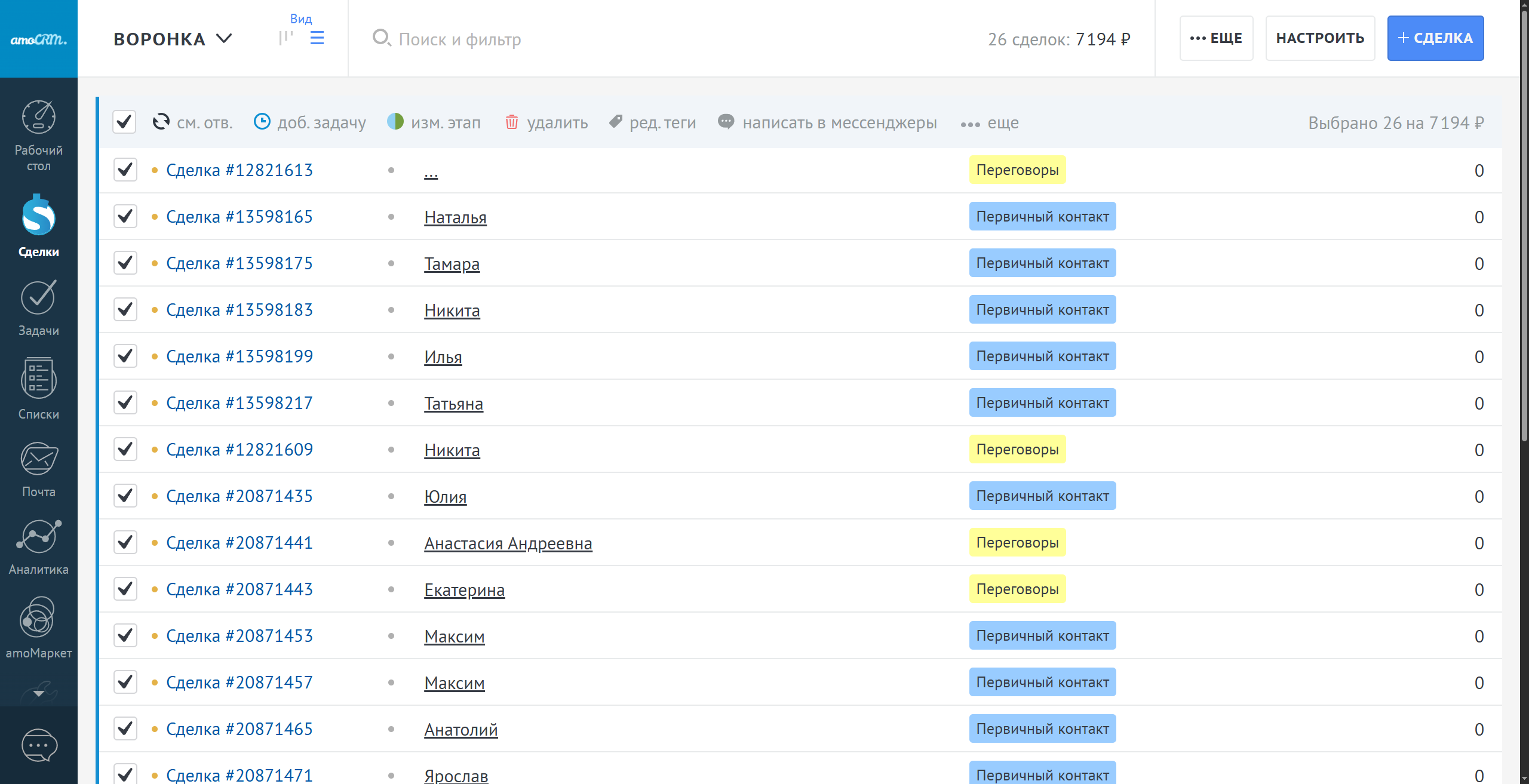Click the + СДЕЛКА button

pos(1435,38)
